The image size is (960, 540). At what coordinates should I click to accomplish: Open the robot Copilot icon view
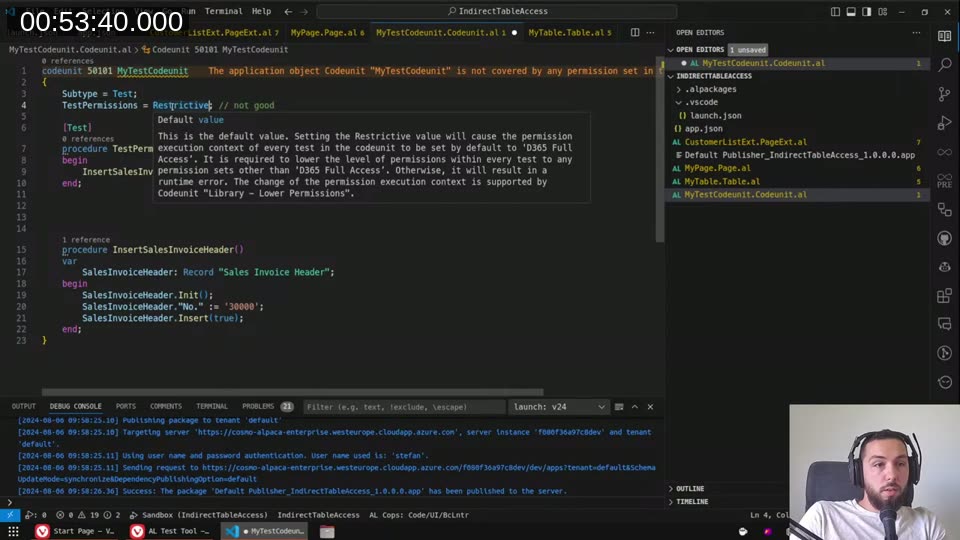944,267
